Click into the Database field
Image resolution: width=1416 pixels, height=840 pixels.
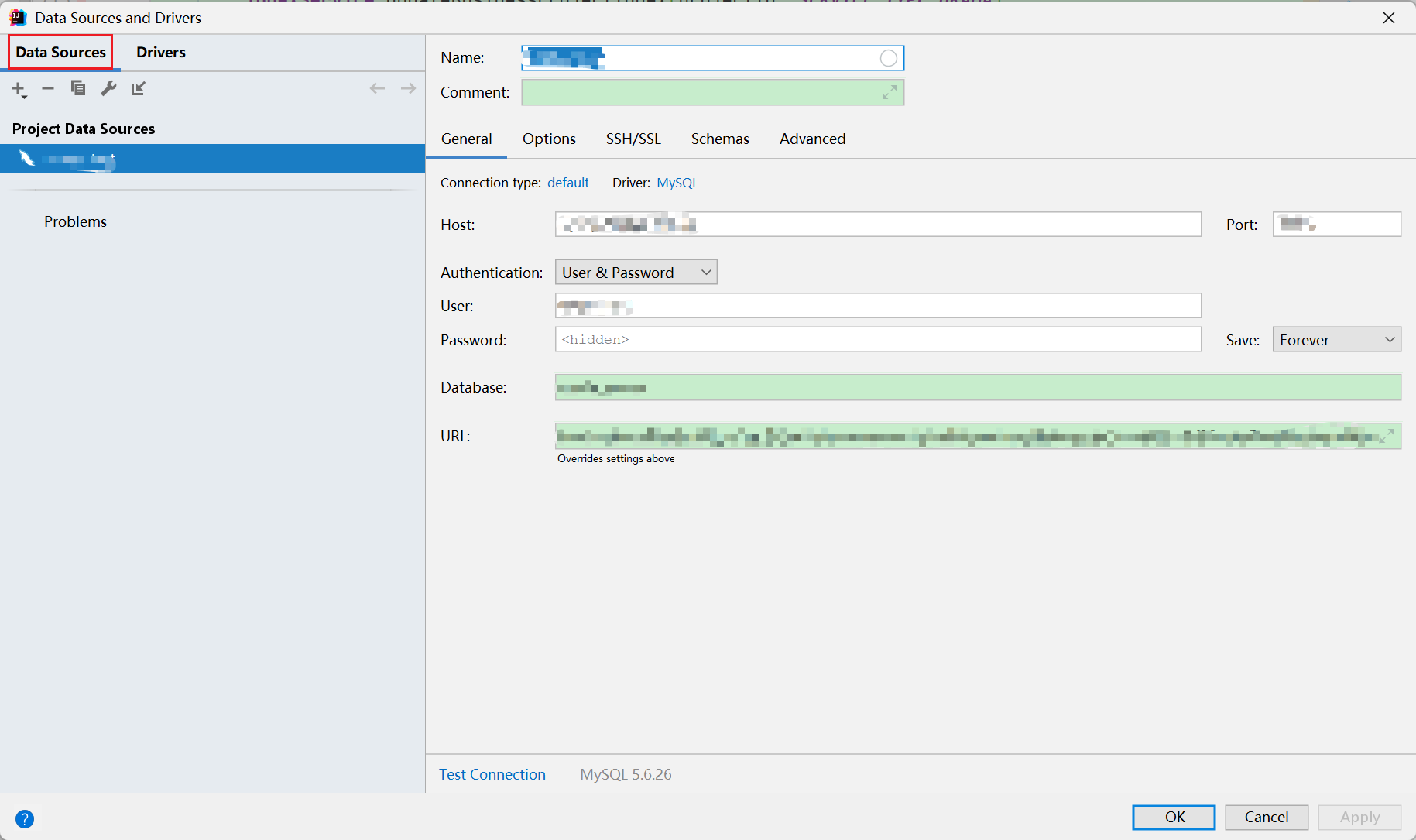[978, 387]
